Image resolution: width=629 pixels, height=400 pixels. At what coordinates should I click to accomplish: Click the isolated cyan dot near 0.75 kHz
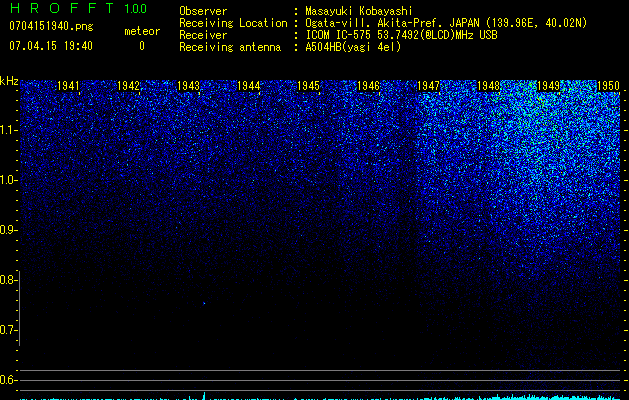(204, 303)
